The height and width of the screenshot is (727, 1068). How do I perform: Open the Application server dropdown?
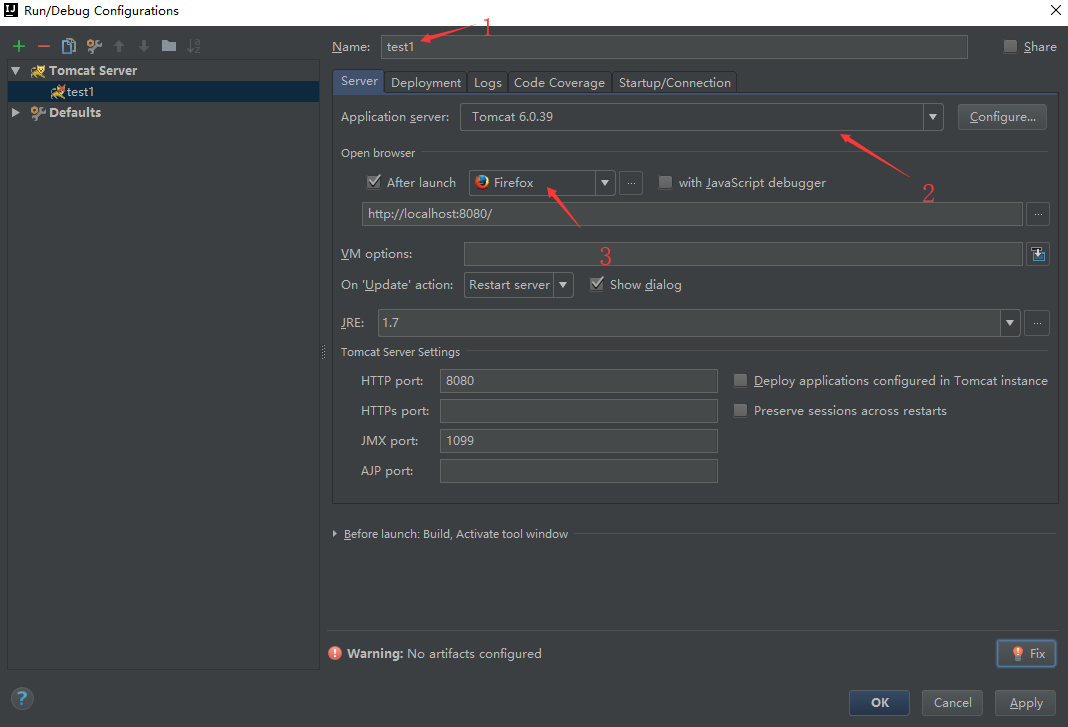(933, 117)
